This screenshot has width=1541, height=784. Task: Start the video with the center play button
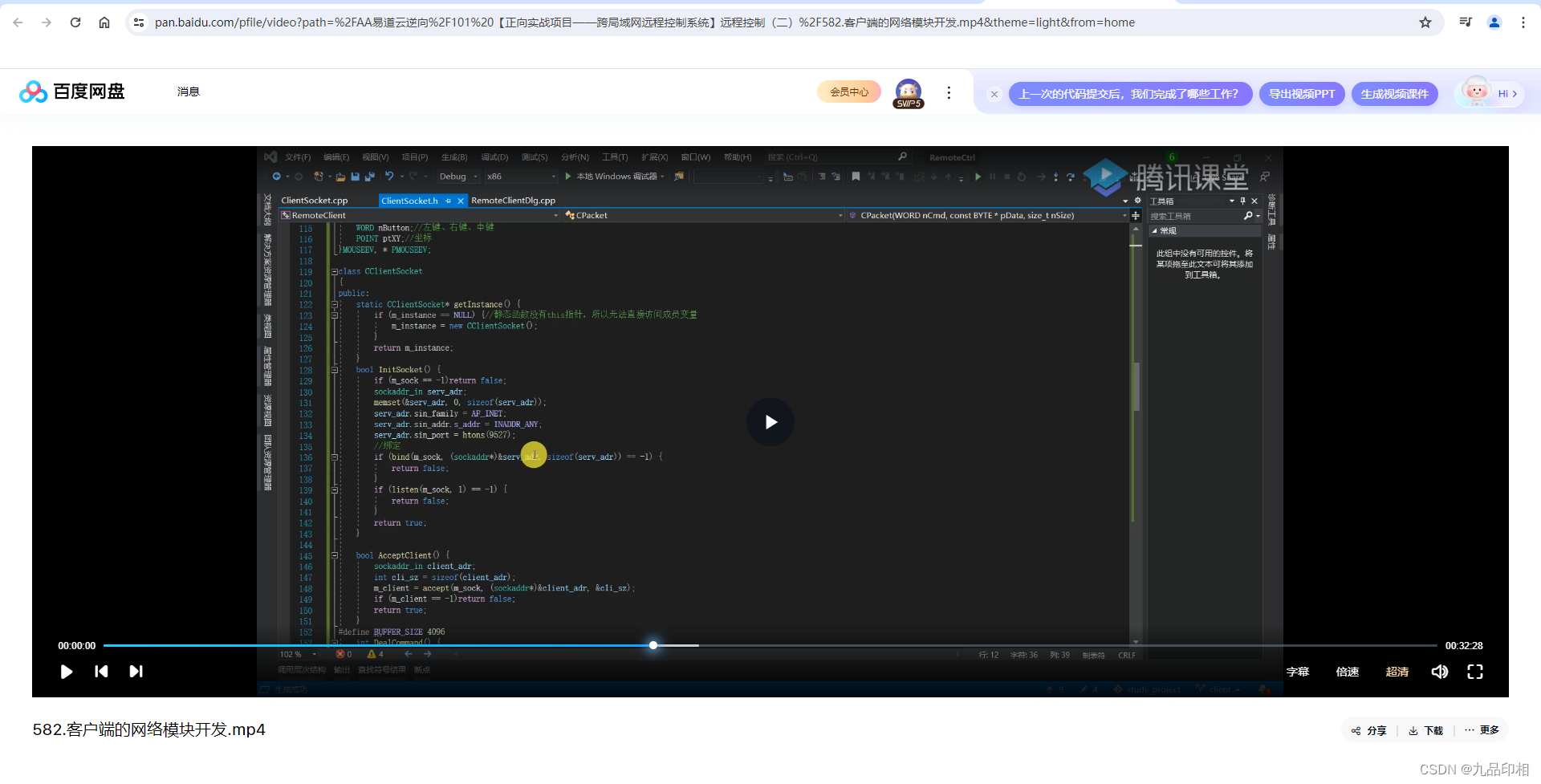coord(770,422)
